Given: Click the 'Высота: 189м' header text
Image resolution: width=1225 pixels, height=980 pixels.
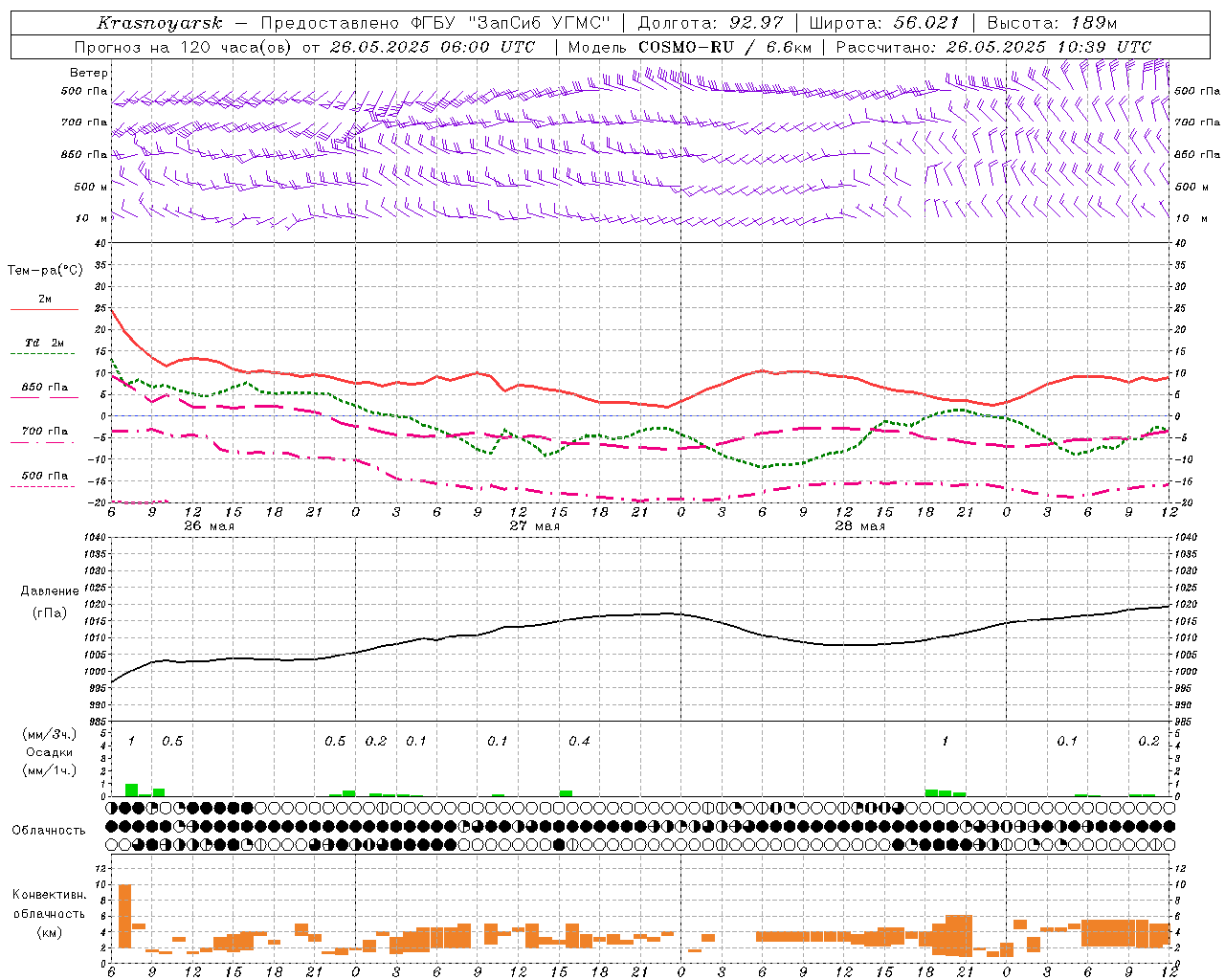Looking at the screenshot, I should click(1052, 23).
